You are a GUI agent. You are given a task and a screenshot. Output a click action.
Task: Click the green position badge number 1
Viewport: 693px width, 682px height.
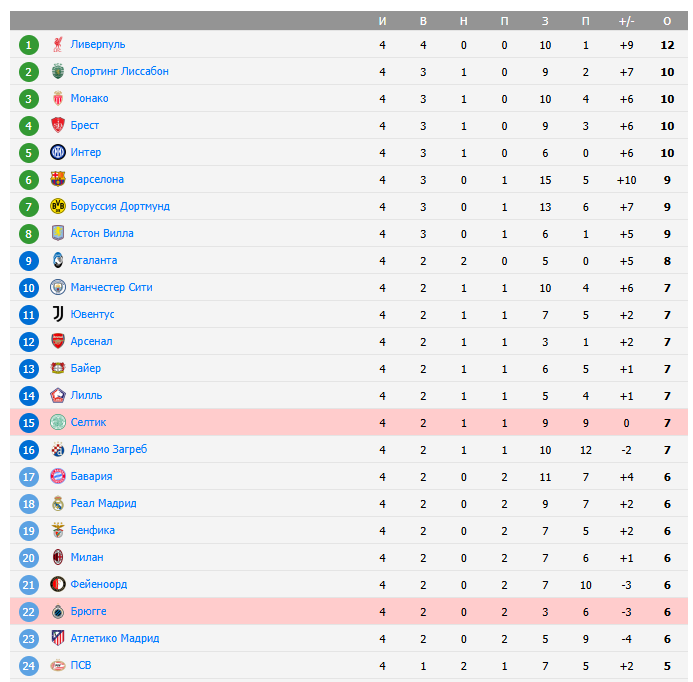29,44
